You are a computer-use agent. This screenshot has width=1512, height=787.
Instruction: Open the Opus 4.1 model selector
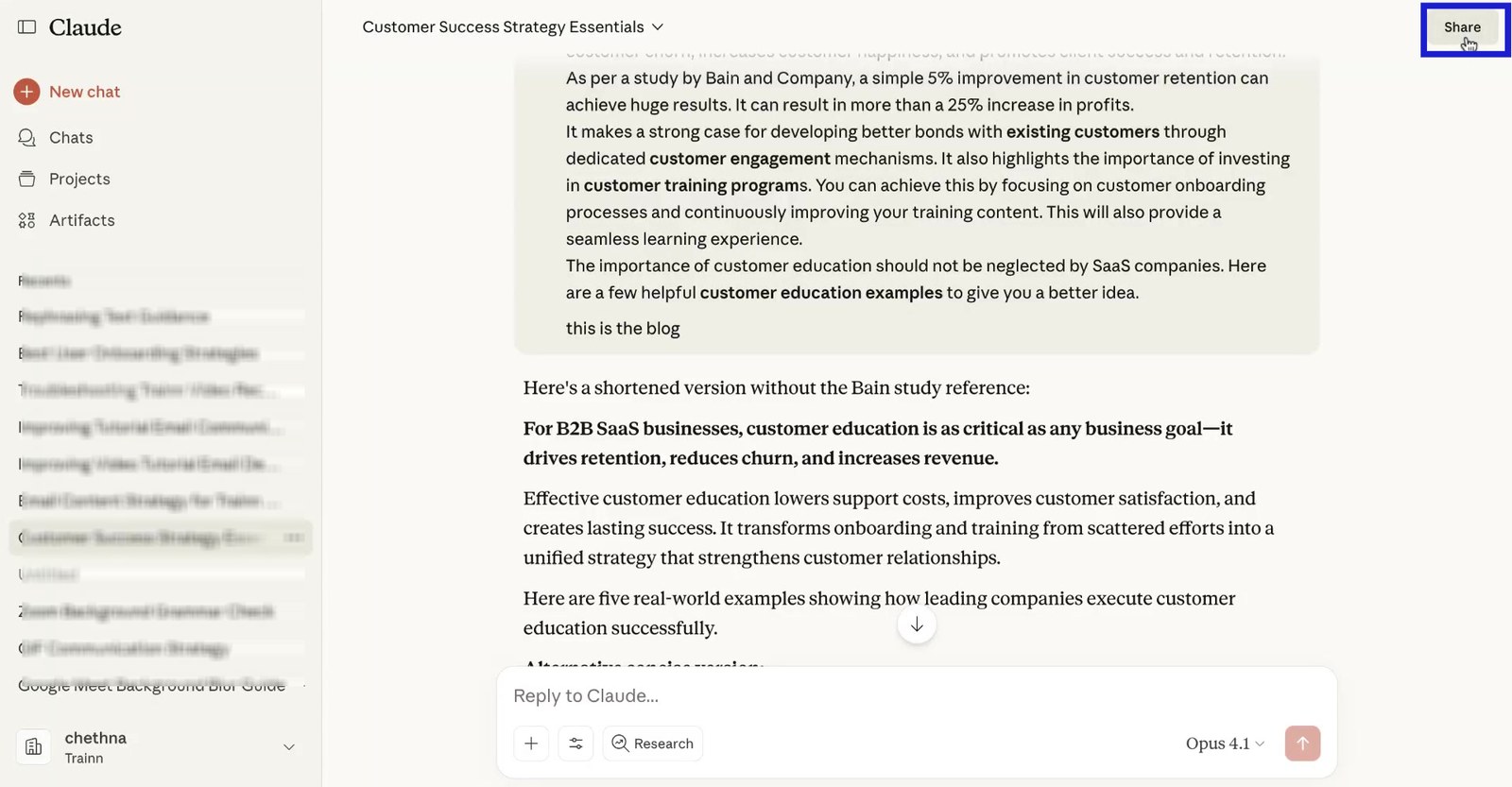[x=1225, y=744]
